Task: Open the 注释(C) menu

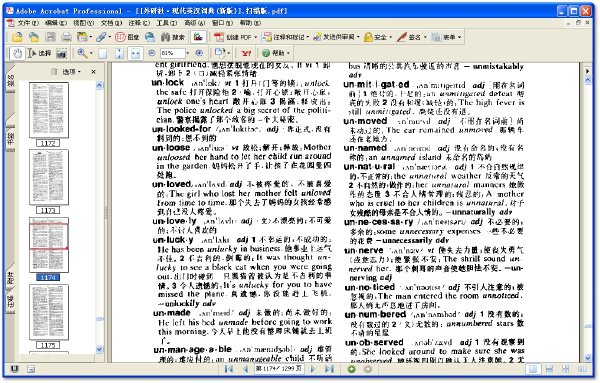Action: (x=139, y=23)
